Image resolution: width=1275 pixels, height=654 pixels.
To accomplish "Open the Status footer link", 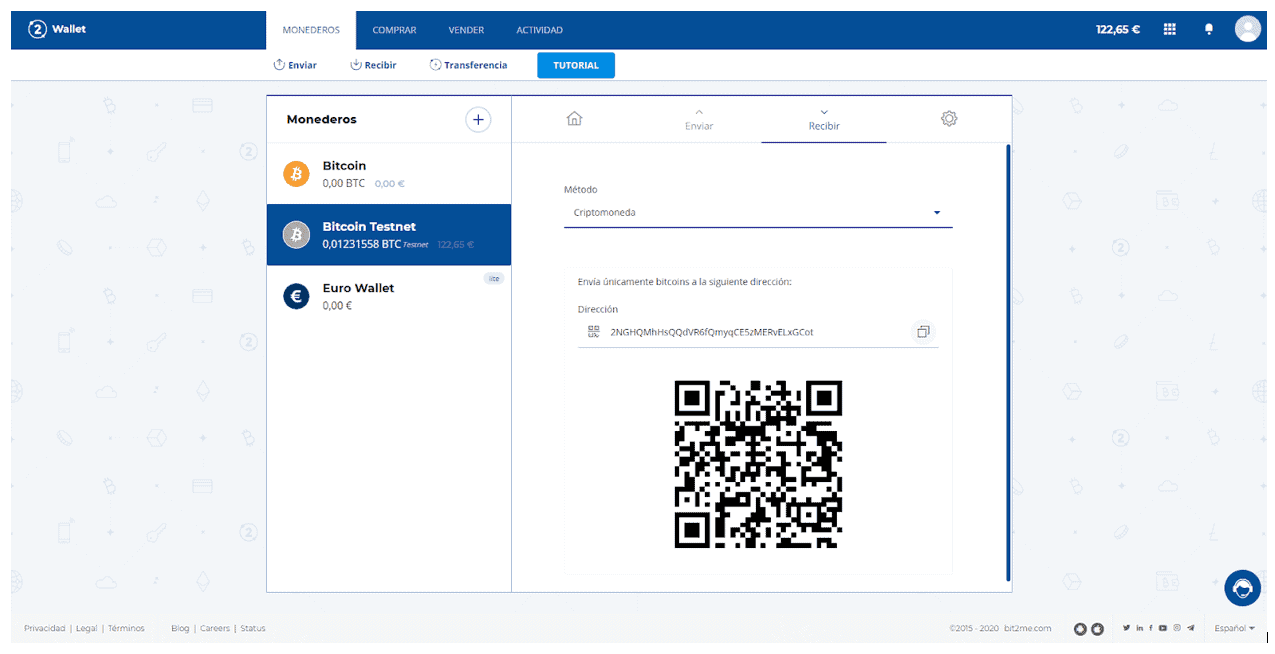I will [x=253, y=628].
